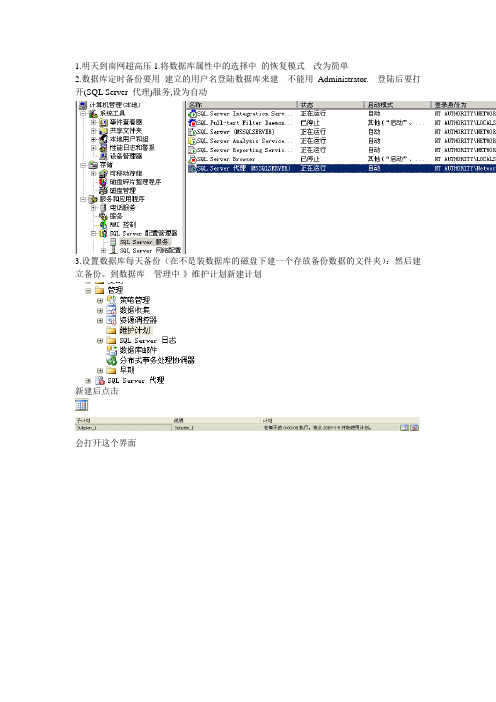
Task: Click the 策略管理 policy management icon
Action: tap(111, 300)
